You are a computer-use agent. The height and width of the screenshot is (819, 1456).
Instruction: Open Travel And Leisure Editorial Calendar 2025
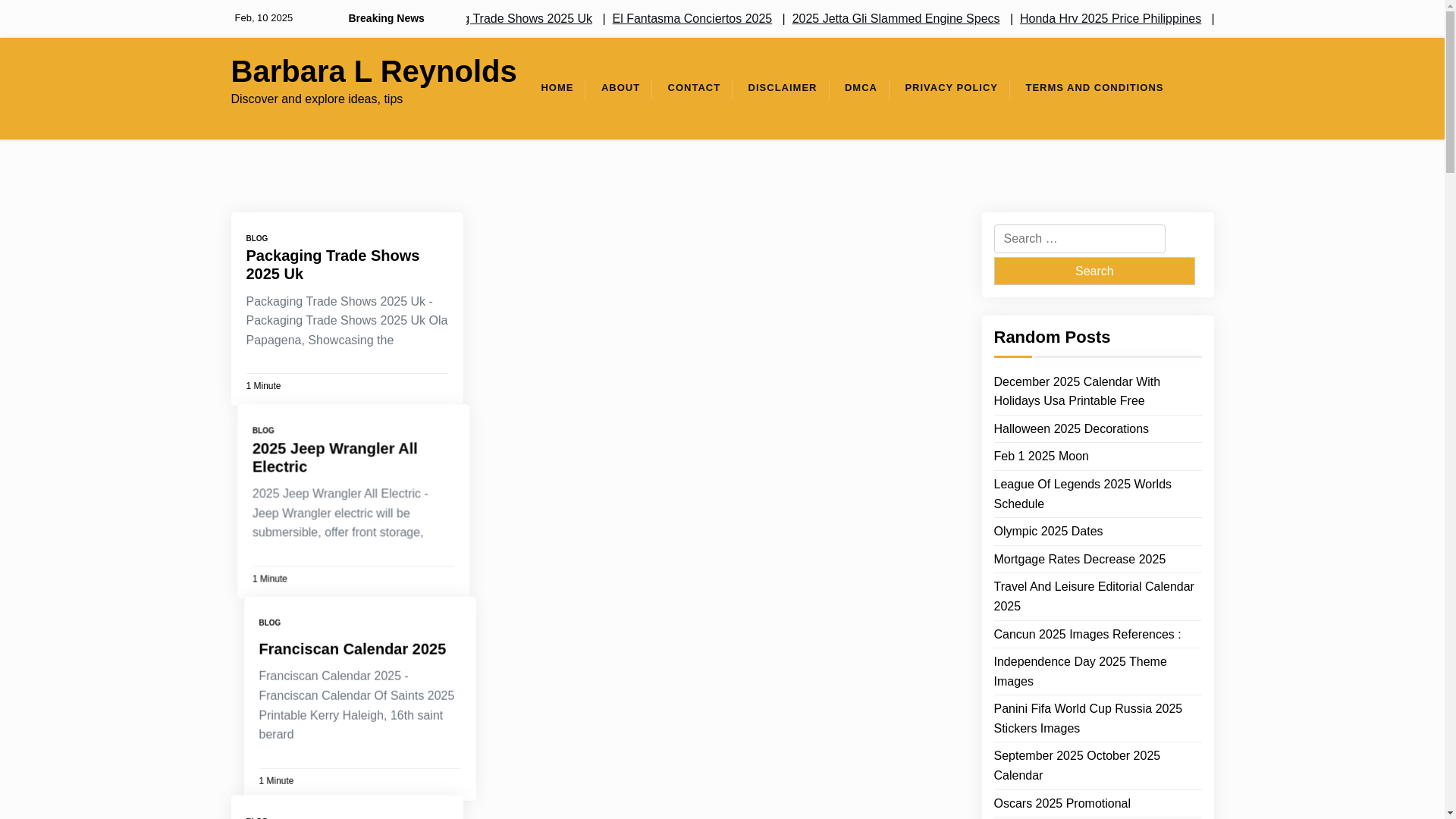pyautogui.click(x=1094, y=597)
